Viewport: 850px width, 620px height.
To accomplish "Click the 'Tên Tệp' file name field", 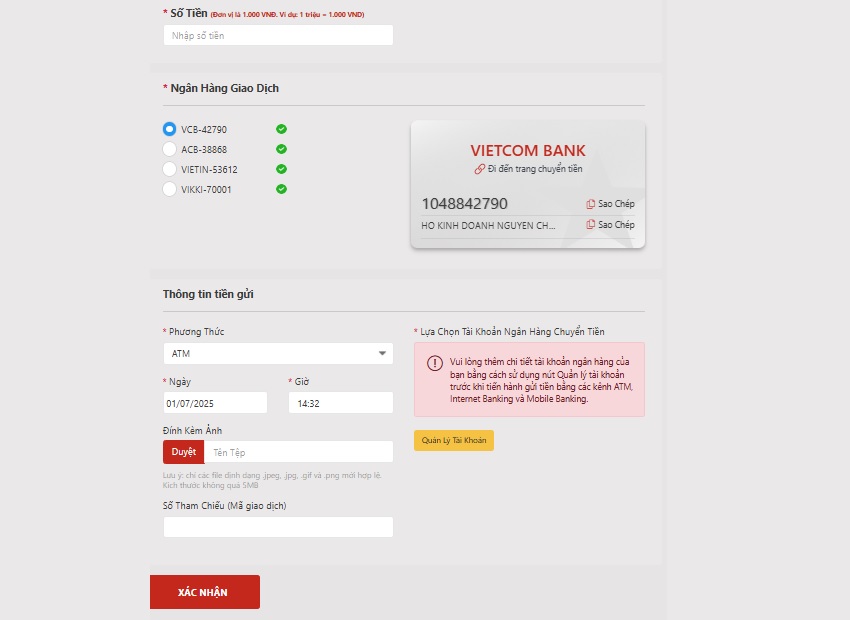I will 299,452.
